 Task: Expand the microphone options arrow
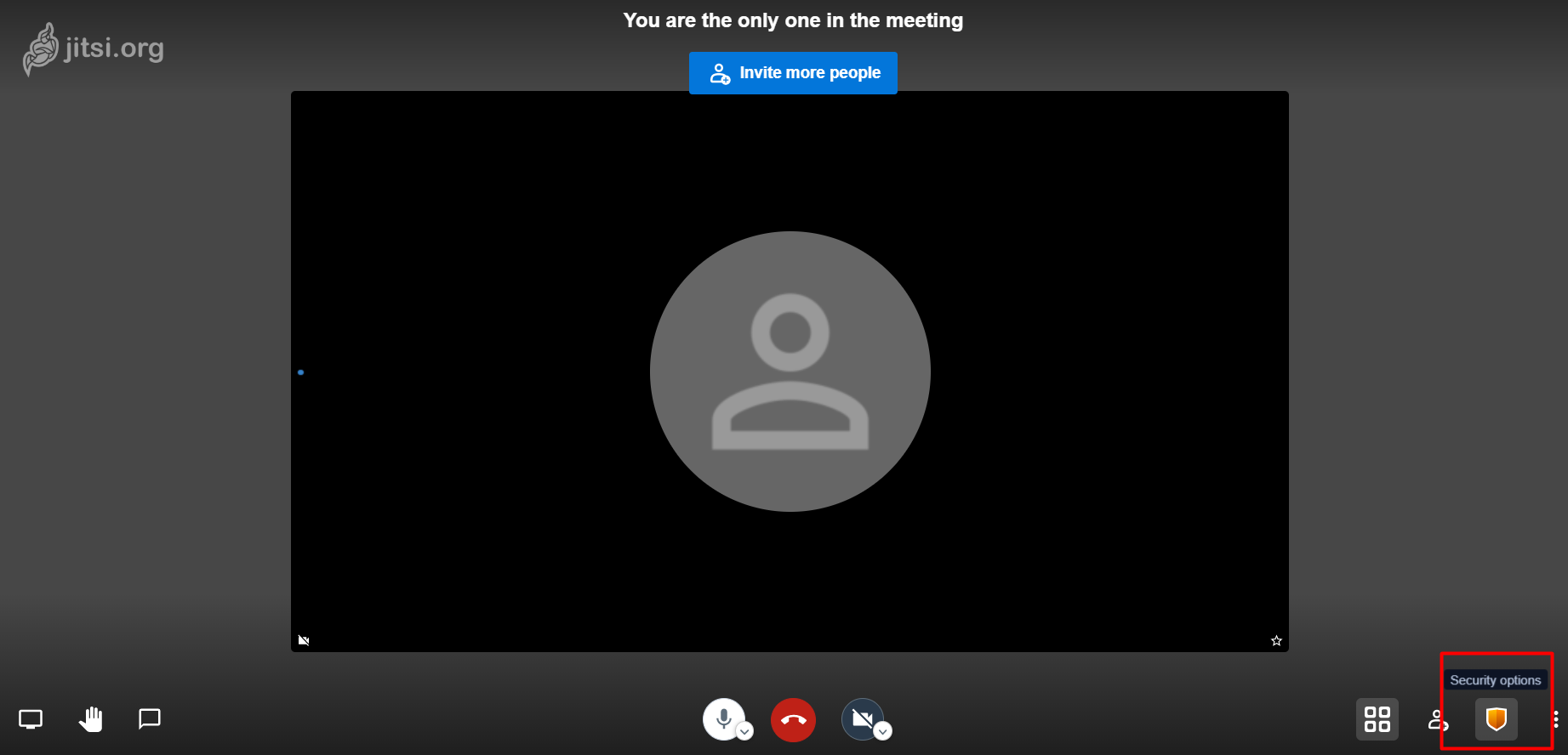[x=744, y=731]
